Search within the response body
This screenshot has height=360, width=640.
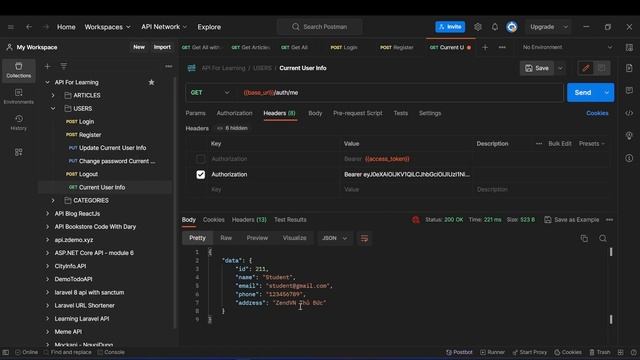[x=602, y=238]
